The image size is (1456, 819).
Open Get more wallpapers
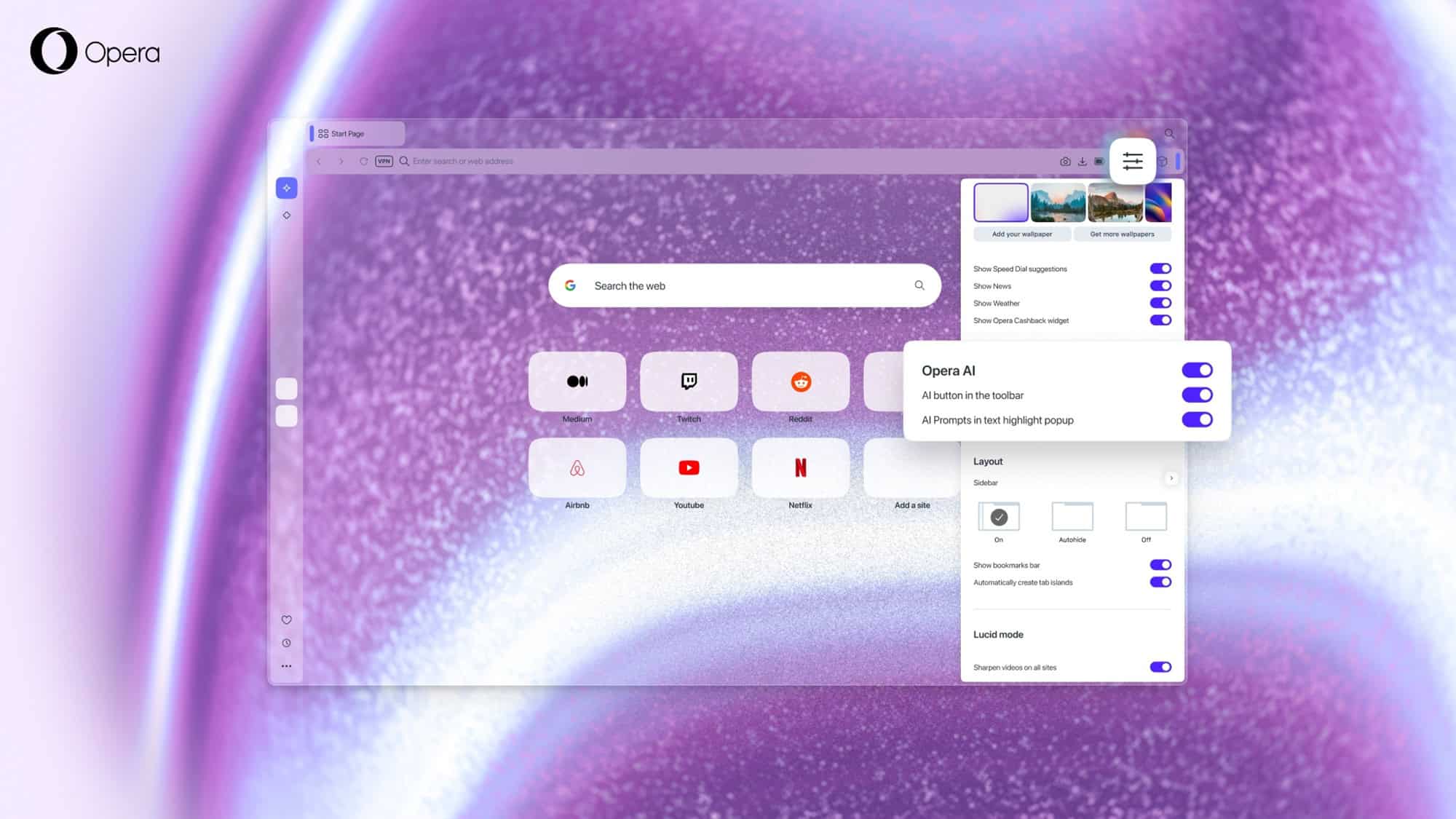(x=1123, y=234)
